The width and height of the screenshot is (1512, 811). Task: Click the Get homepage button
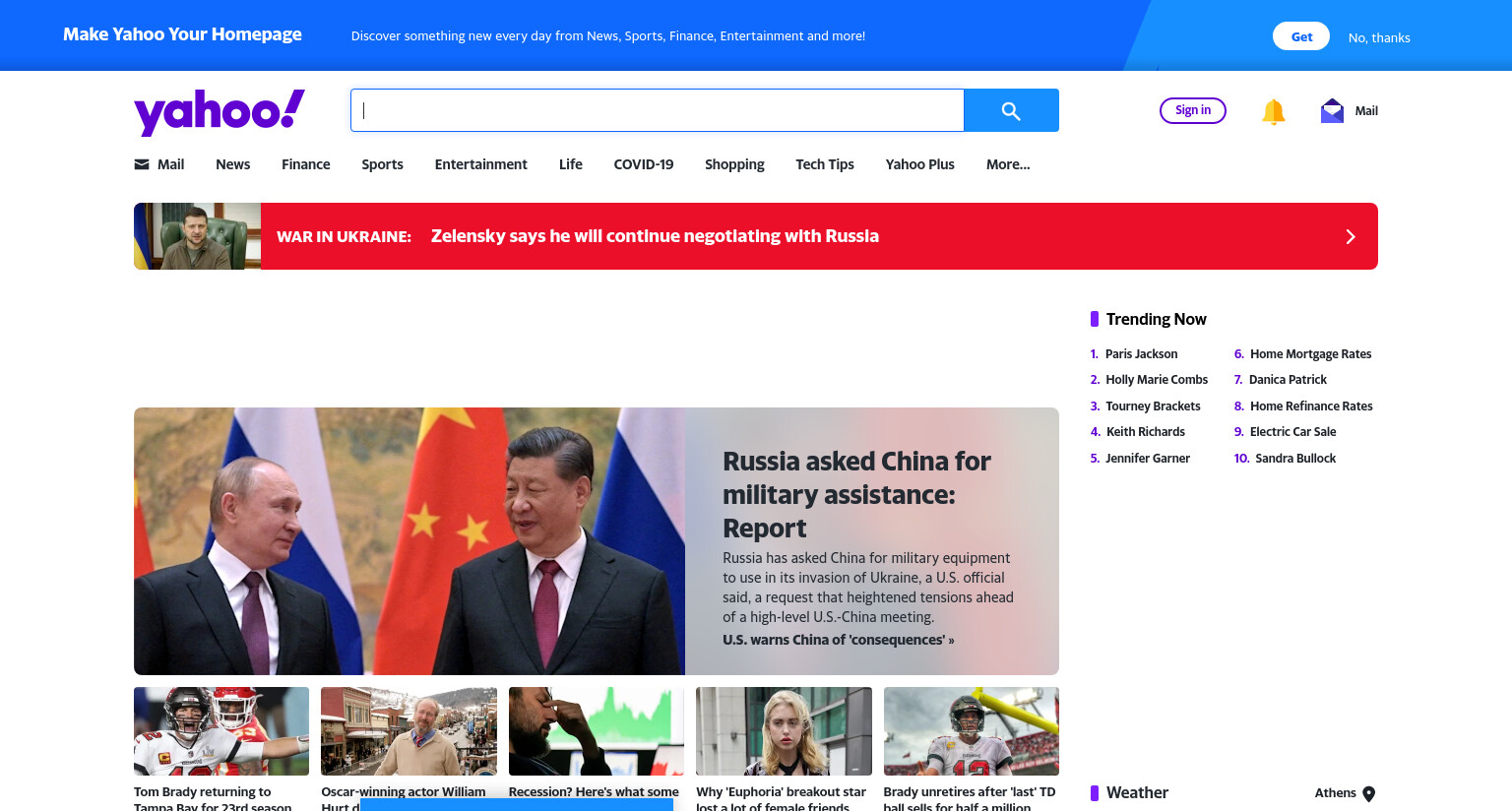pos(1301,36)
